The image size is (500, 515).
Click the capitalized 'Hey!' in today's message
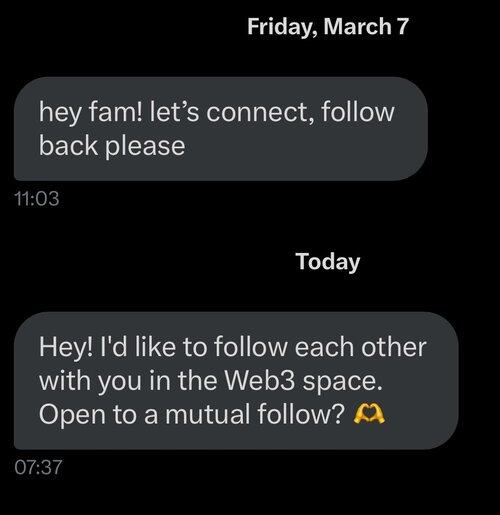click(x=65, y=348)
